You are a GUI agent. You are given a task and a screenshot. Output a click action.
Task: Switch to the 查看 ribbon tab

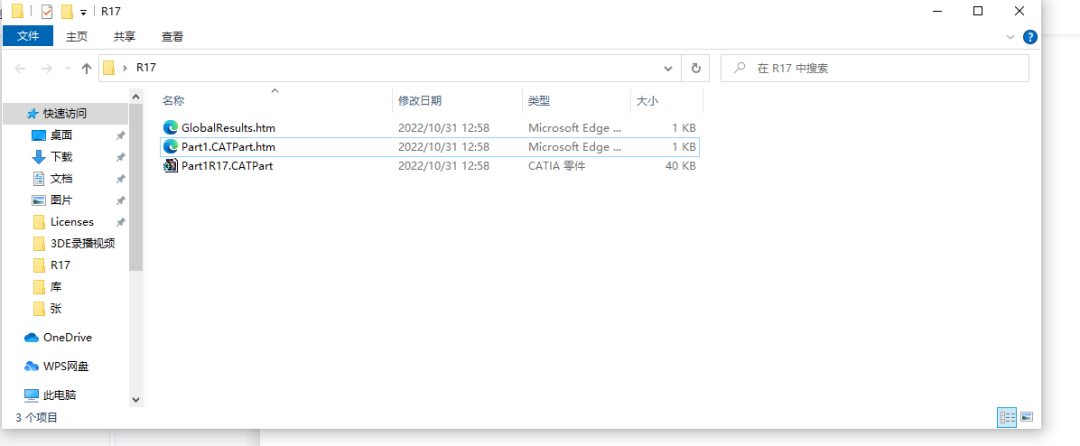pyautogui.click(x=172, y=36)
